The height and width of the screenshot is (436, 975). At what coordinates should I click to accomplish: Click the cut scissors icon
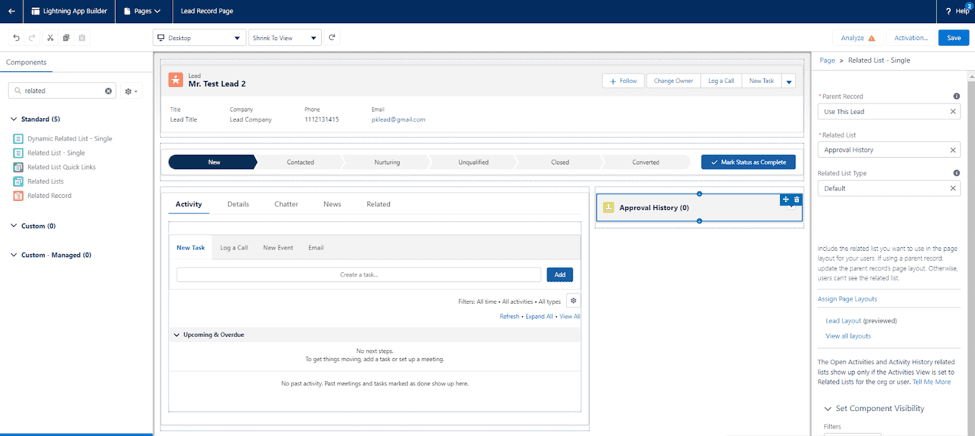tap(50, 38)
